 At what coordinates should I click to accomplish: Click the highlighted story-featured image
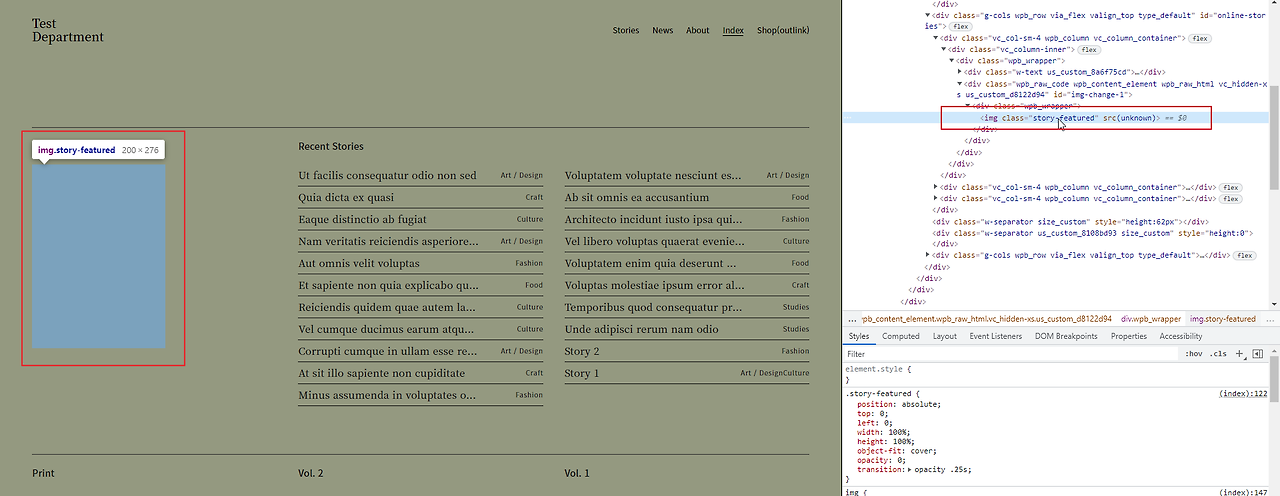(x=98, y=255)
